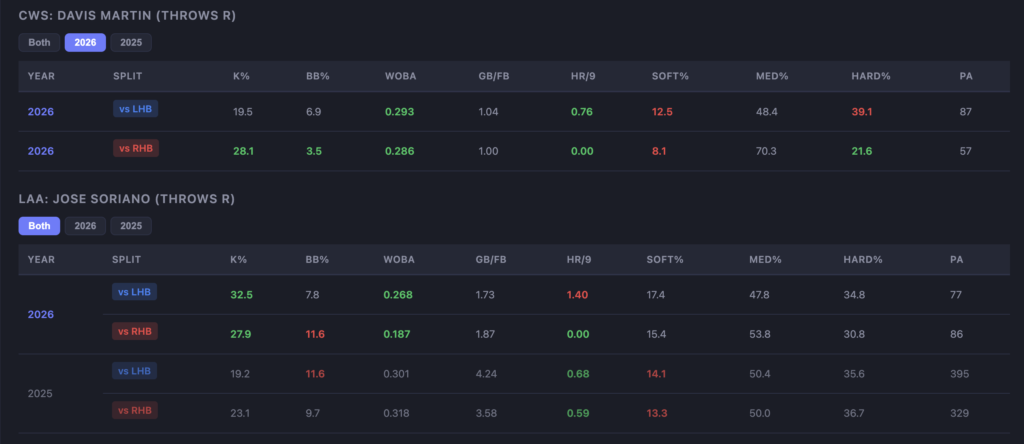Image resolution: width=1024 pixels, height=444 pixels.
Task: Click the PA value 329
Action: tap(959, 413)
